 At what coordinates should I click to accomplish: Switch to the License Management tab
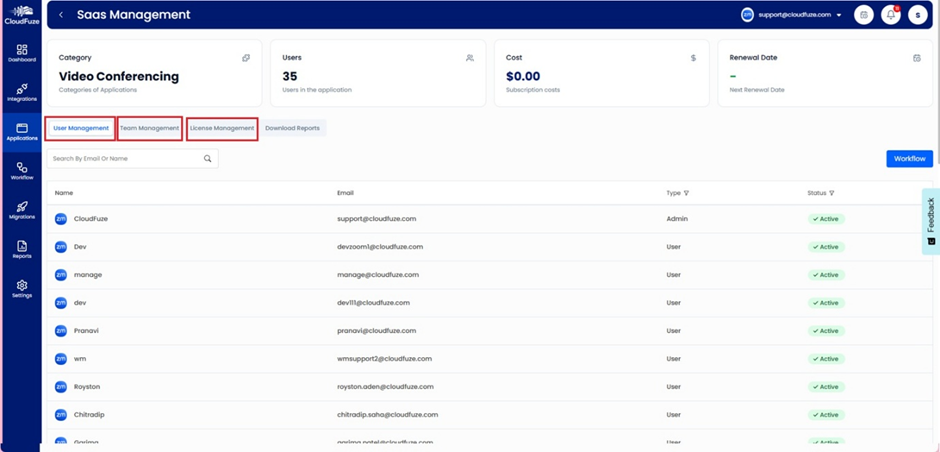click(x=222, y=128)
